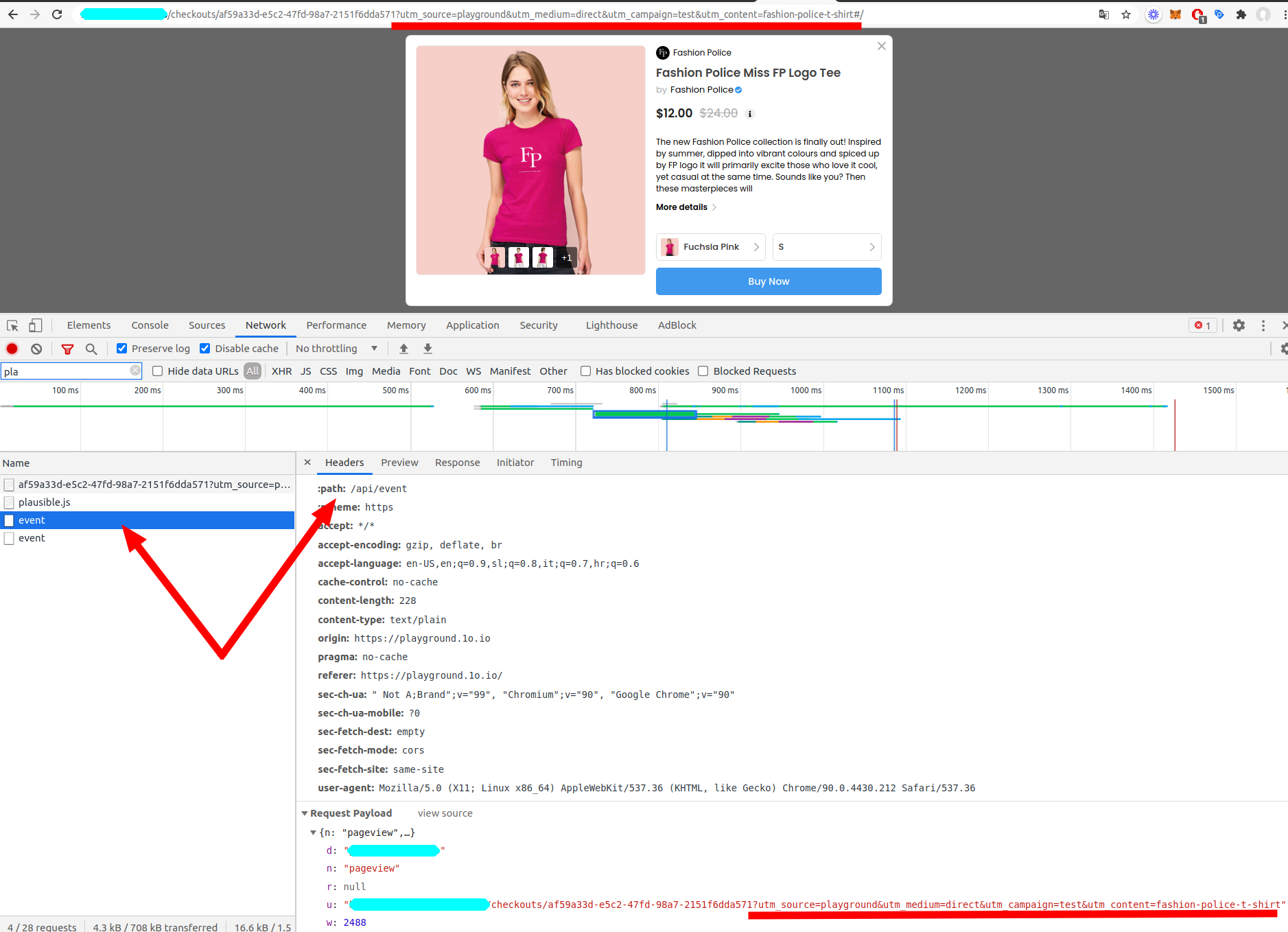Stop recording the network log

pos(12,349)
